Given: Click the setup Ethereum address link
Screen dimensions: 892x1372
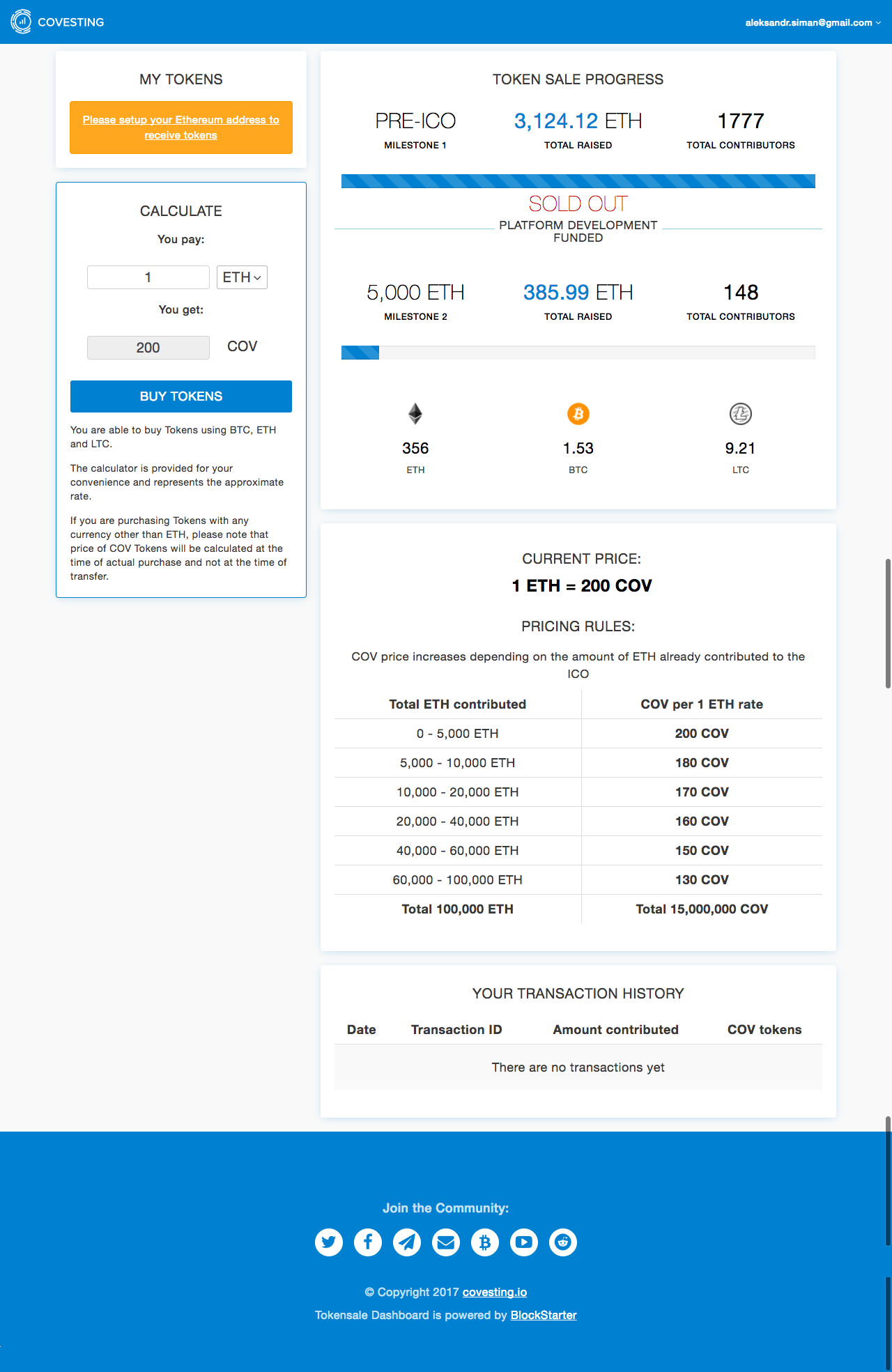Looking at the screenshot, I should tap(181, 128).
